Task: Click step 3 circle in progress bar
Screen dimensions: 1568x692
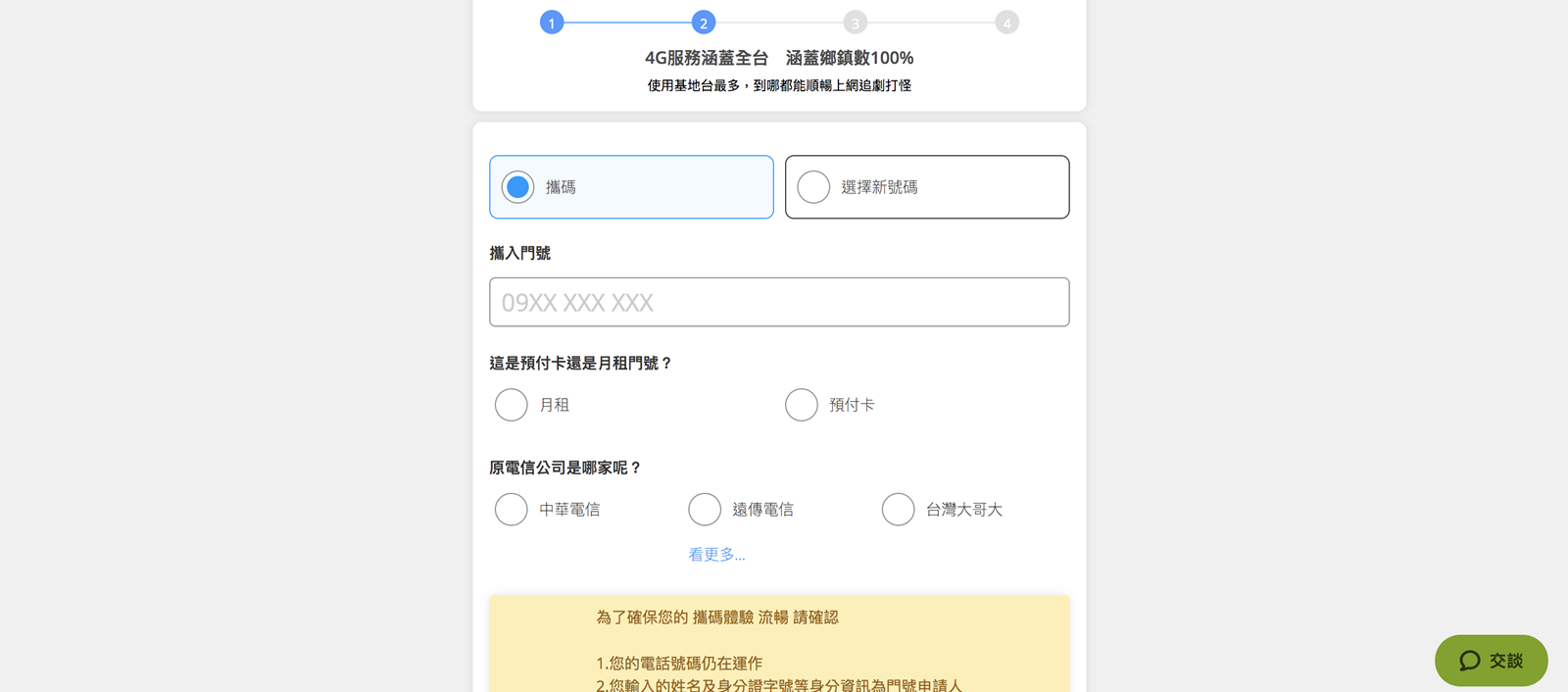Action: coord(856,23)
